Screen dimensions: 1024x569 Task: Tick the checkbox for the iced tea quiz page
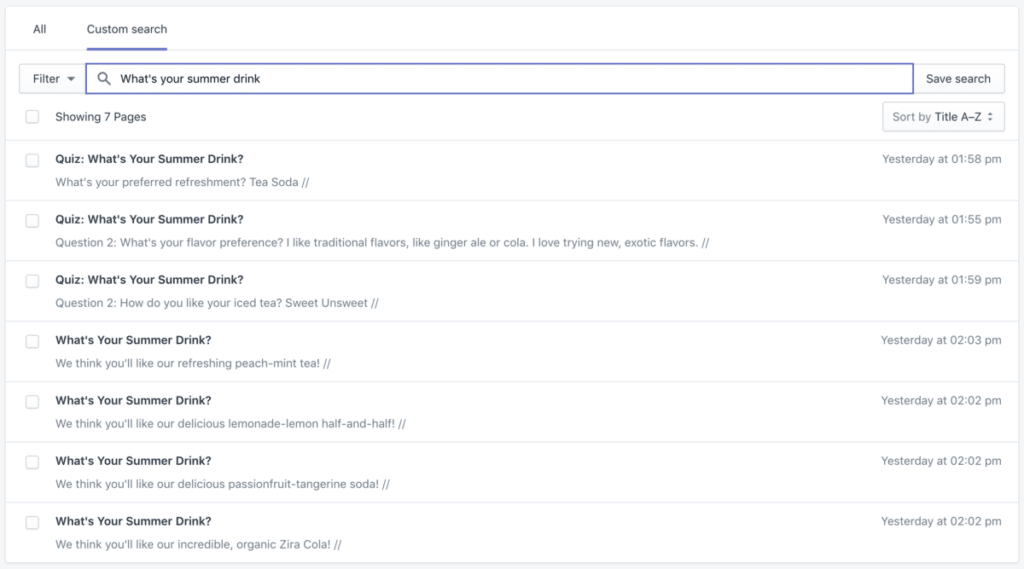pos(33,281)
